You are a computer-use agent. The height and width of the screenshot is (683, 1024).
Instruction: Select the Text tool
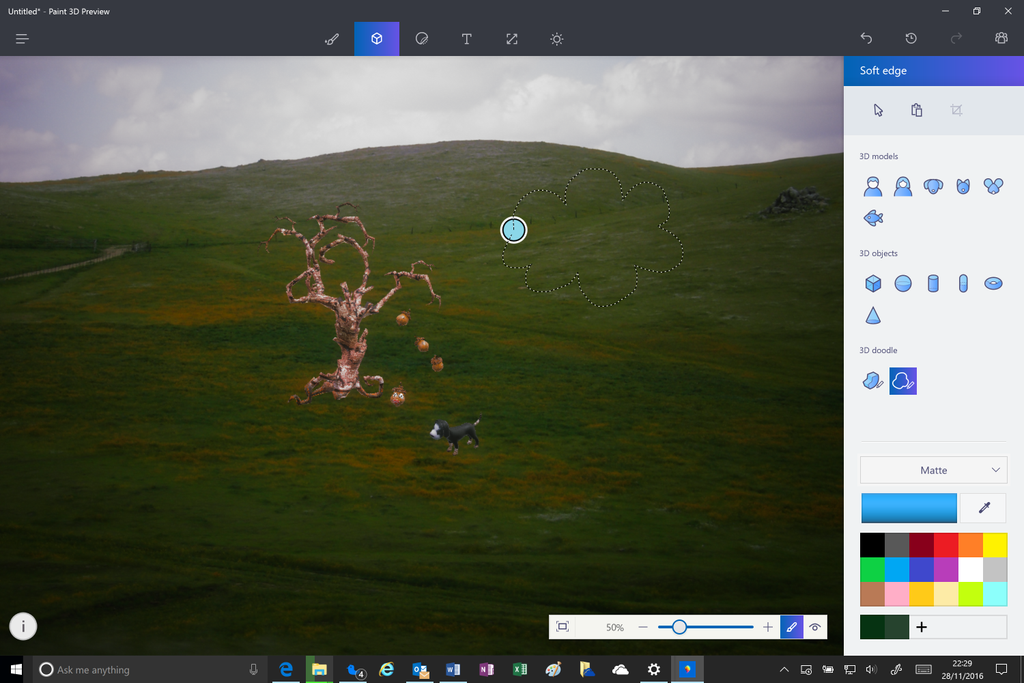point(466,39)
